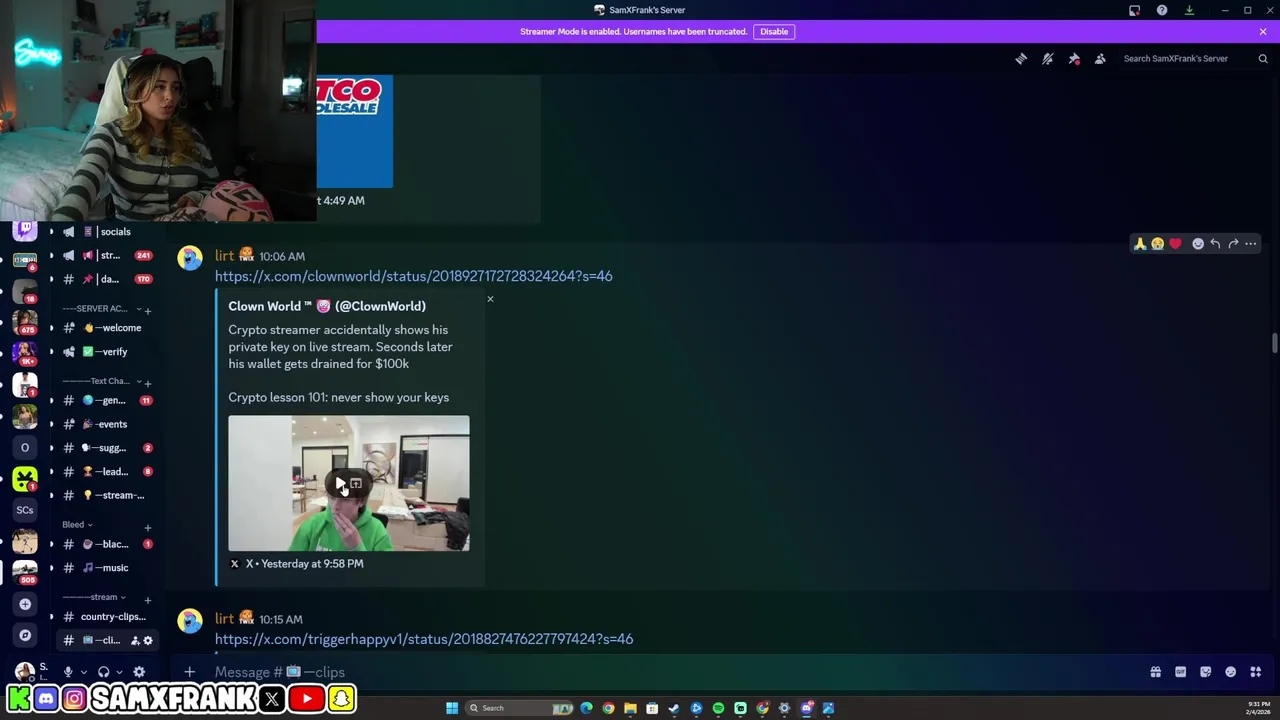Image resolution: width=1280 pixels, height=720 pixels.
Task: Open the Discord inbox icon
Action: click(x=1134, y=10)
